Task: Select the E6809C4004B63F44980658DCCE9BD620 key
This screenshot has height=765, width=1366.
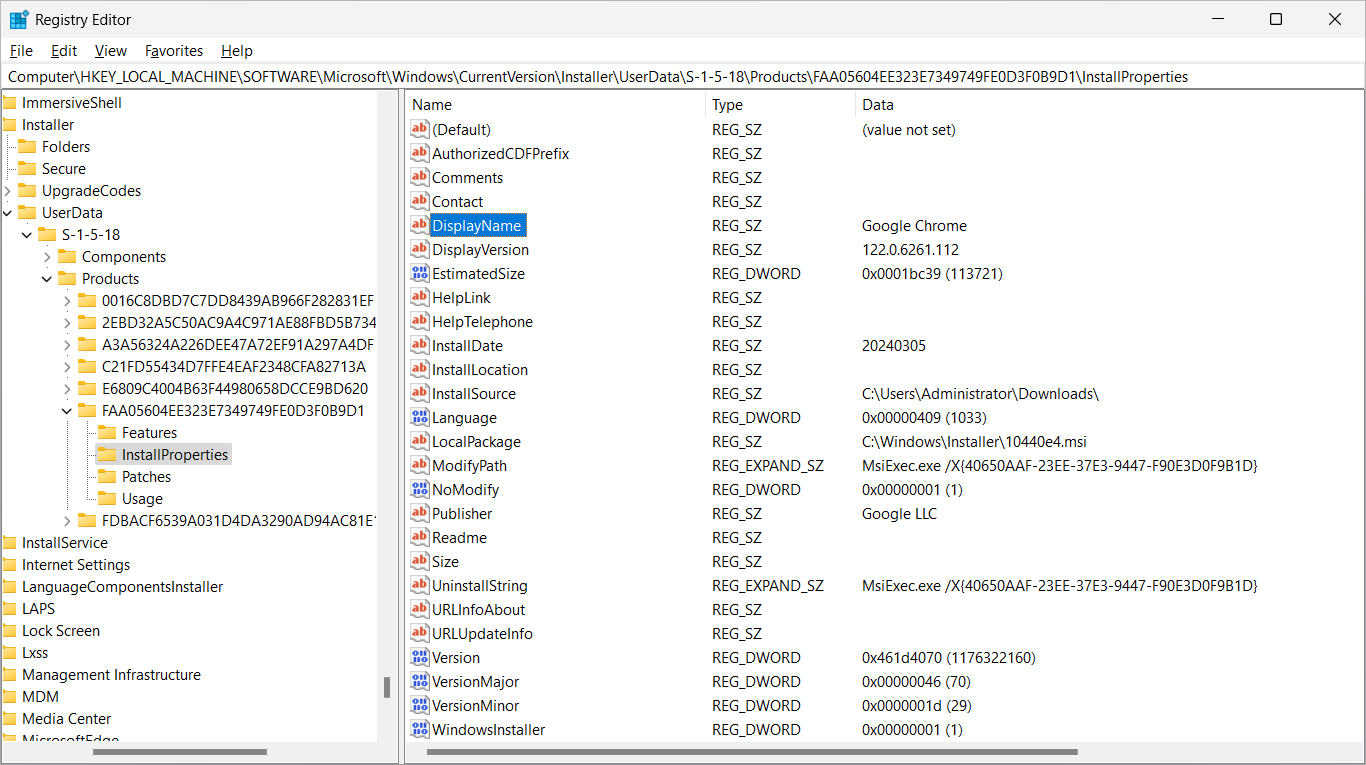Action: coord(235,388)
